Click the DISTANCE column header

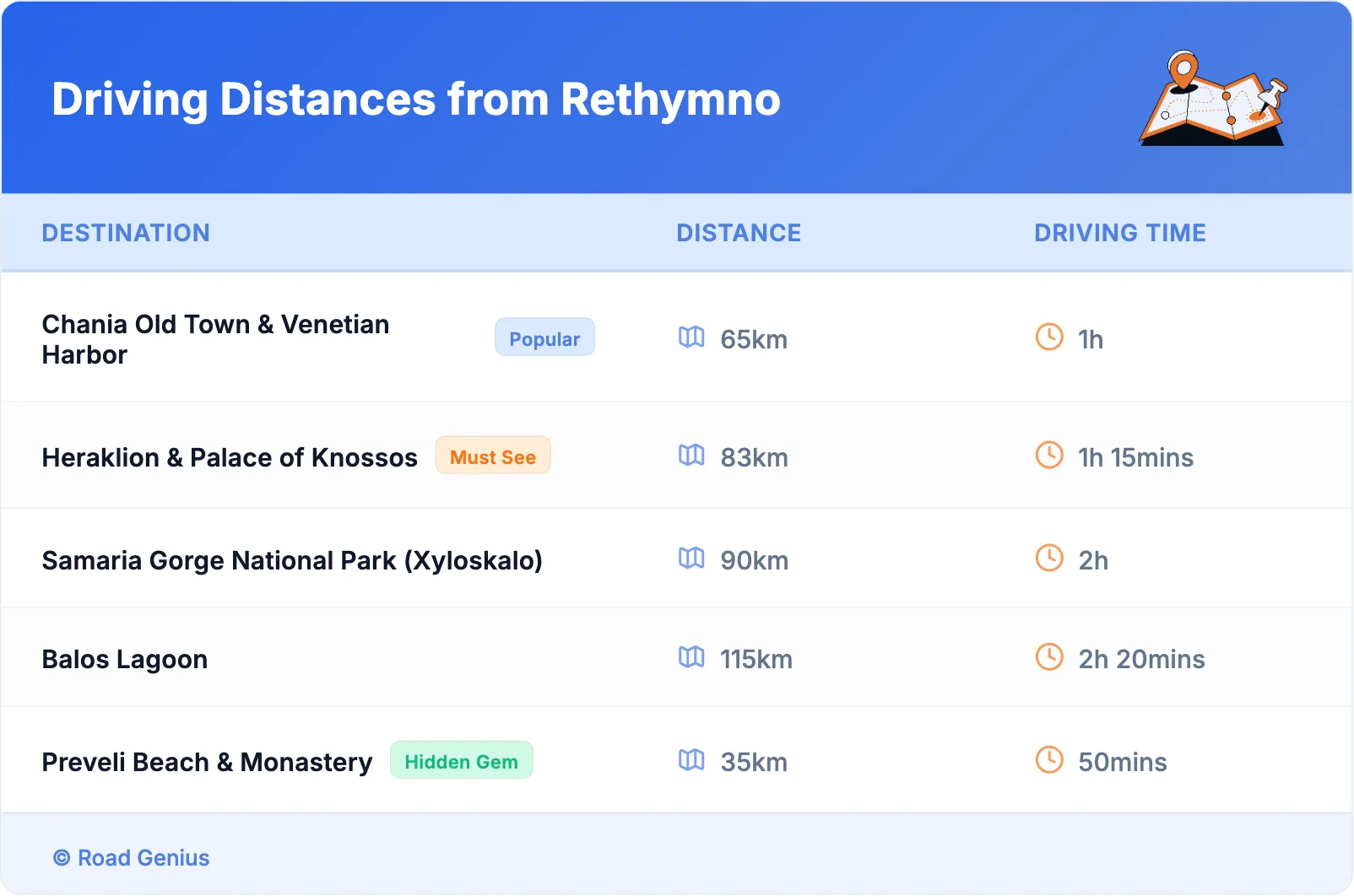pos(739,233)
